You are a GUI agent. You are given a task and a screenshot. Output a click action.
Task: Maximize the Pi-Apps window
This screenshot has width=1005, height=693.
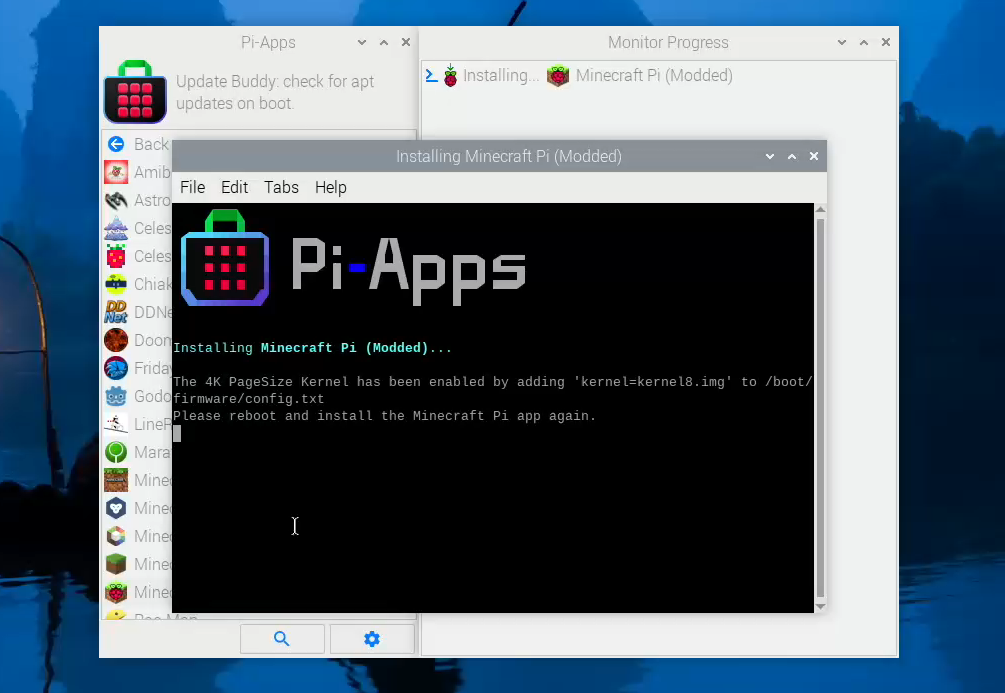(x=384, y=42)
